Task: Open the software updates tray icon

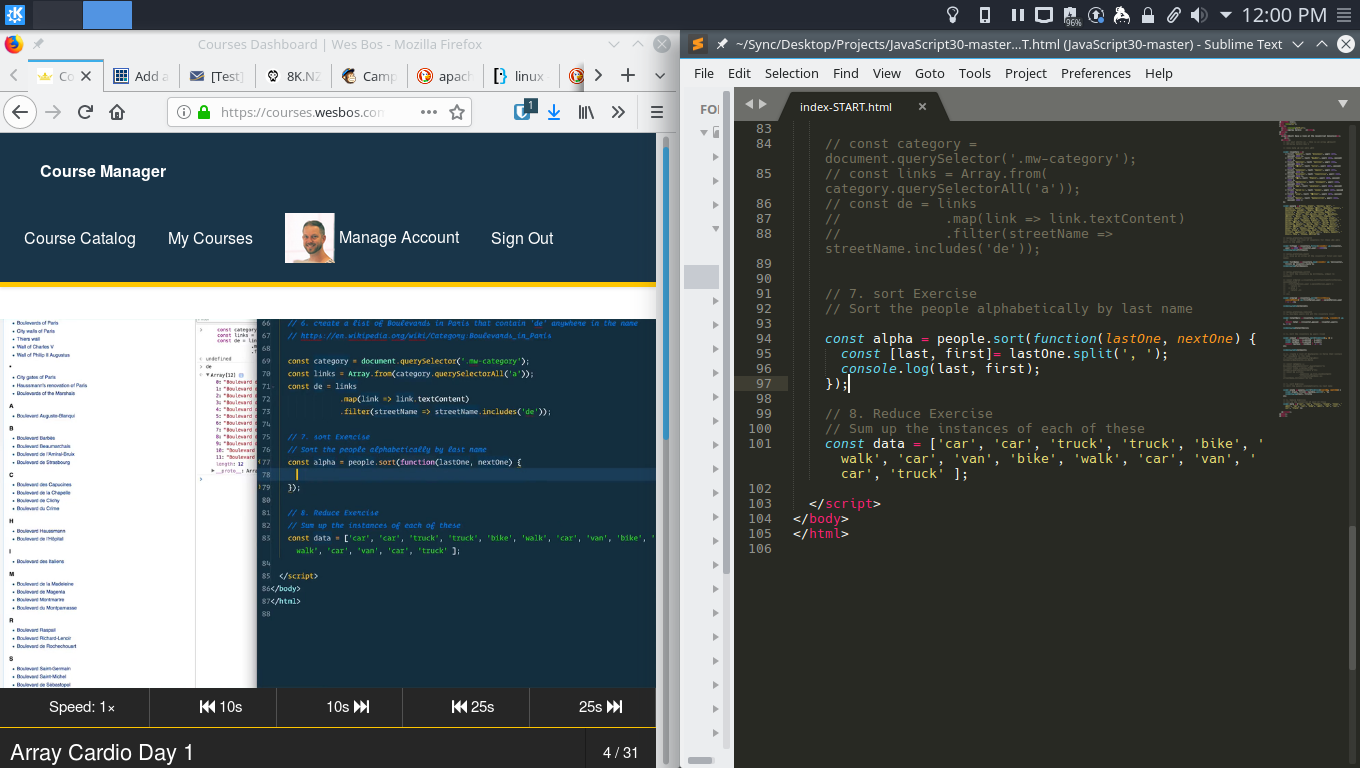Action: tap(1097, 15)
